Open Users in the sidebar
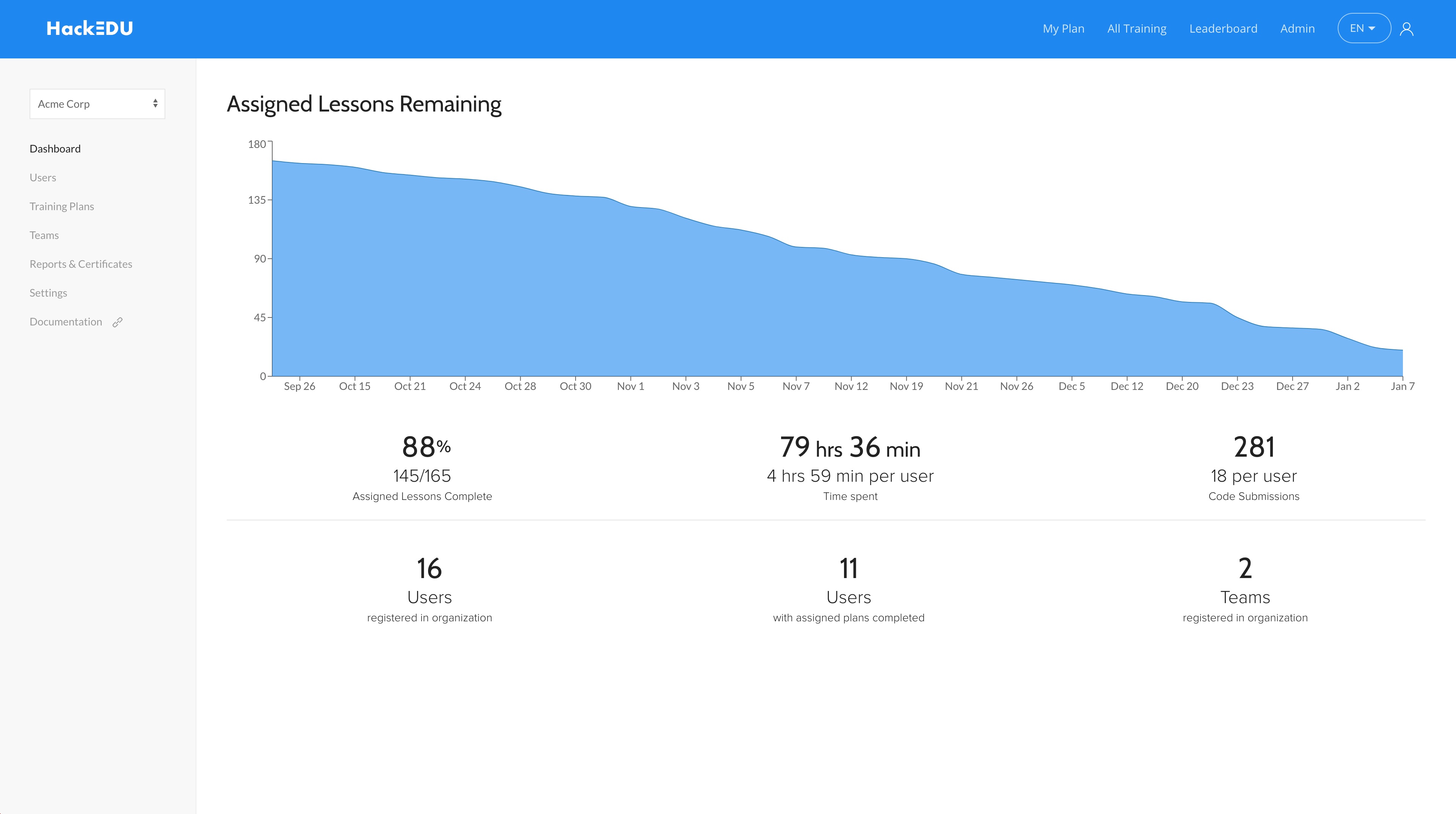Screen dimensions: 1456x814 coord(42,178)
